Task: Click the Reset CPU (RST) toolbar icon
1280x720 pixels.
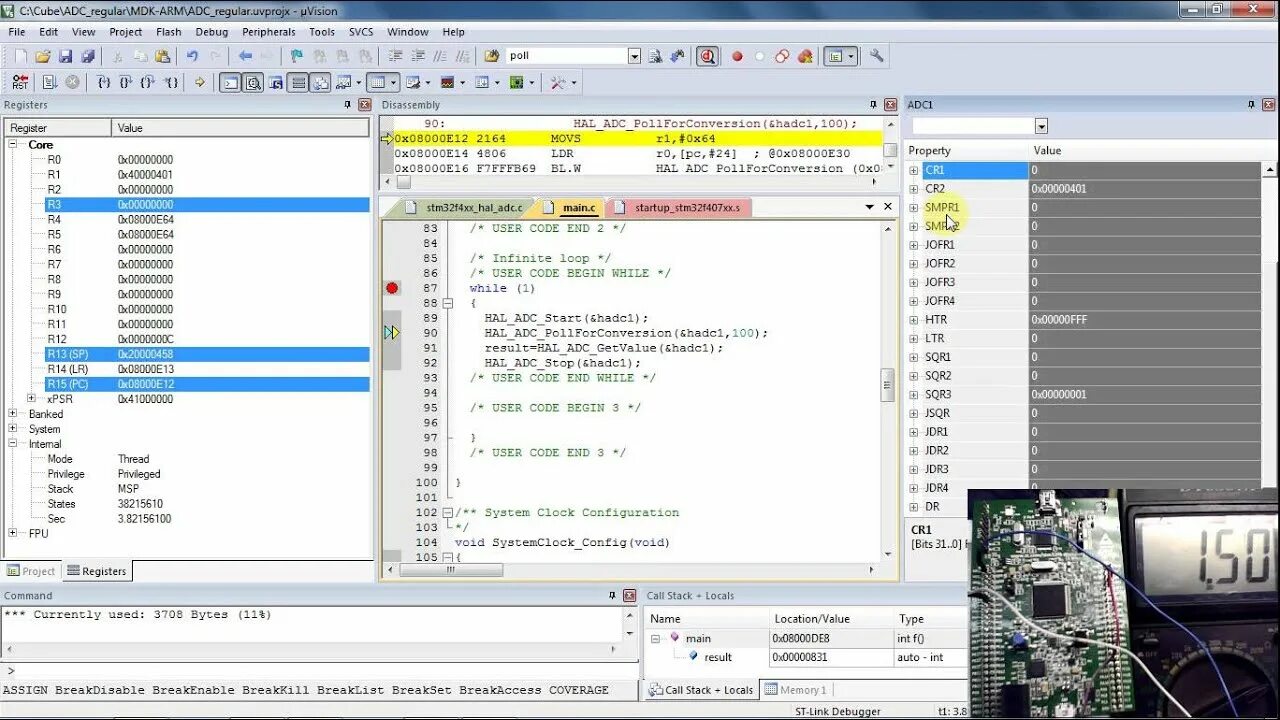Action: [20, 82]
